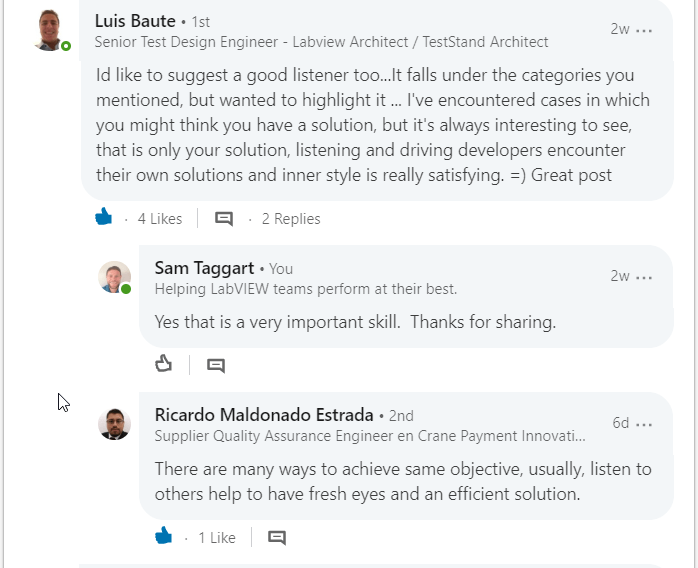View who gave 1 Like on Ricardo's comment
Image resolution: width=698 pixels, height=568 pixels.
pos(217,537)
